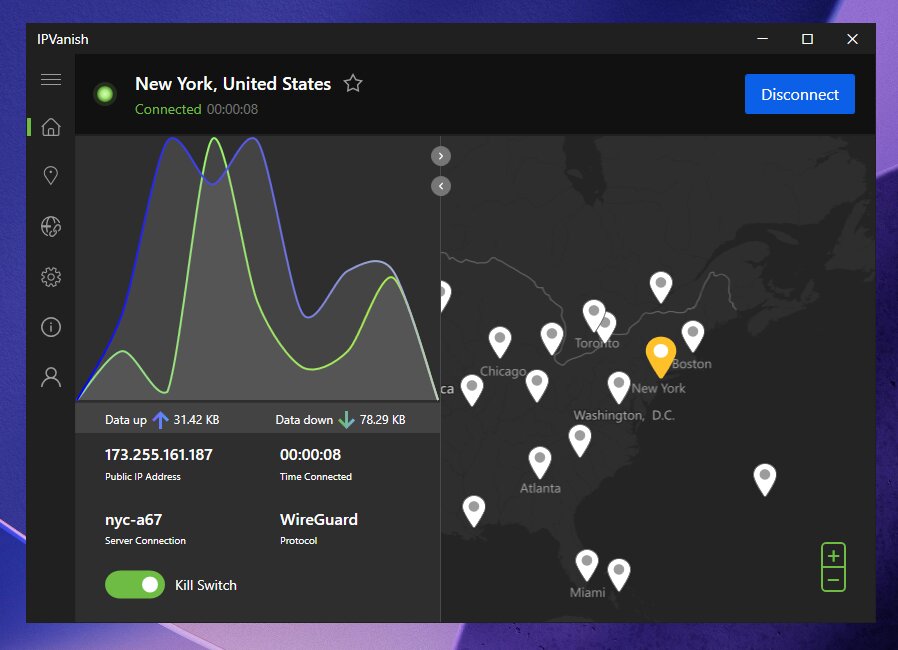Favorite the New York server with the star
The height and width of the screenshot is (650, 898).
click(x=353, y=84)
